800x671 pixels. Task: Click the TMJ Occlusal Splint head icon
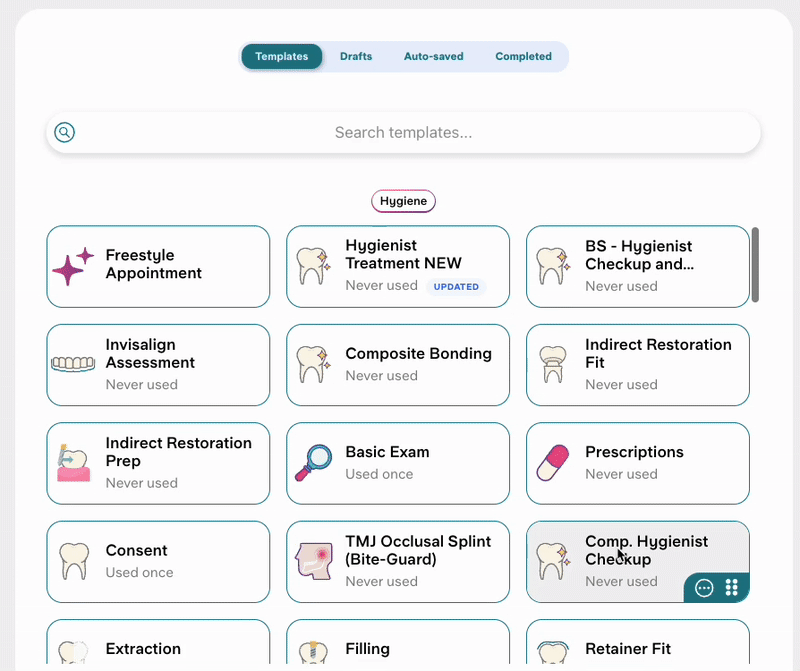313,561
